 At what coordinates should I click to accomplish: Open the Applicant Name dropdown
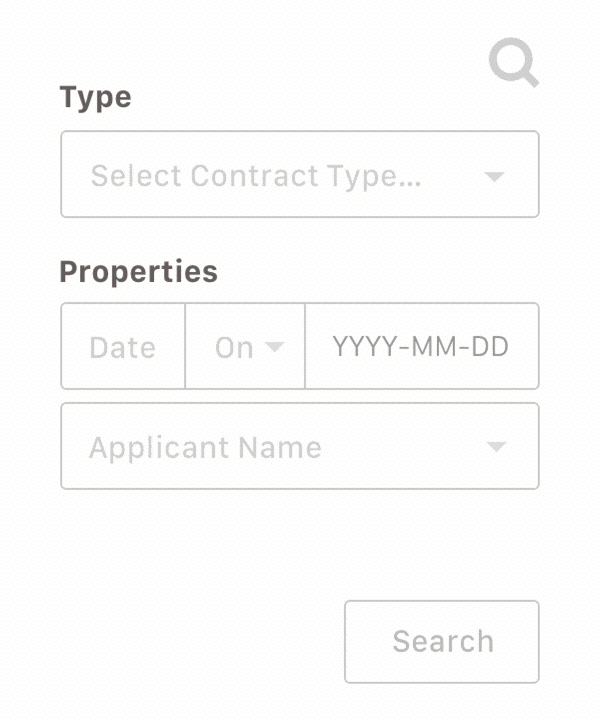tap(300, 446)
